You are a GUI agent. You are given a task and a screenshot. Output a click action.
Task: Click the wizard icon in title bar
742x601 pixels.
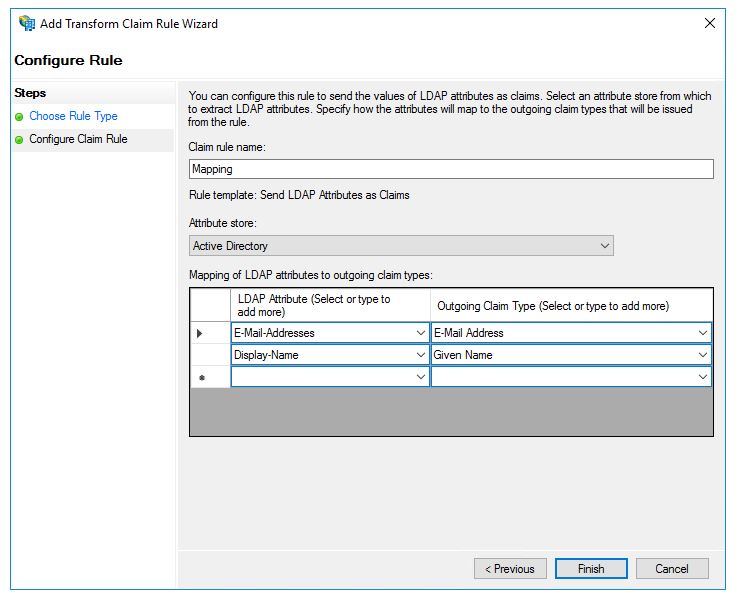point(27,23)
